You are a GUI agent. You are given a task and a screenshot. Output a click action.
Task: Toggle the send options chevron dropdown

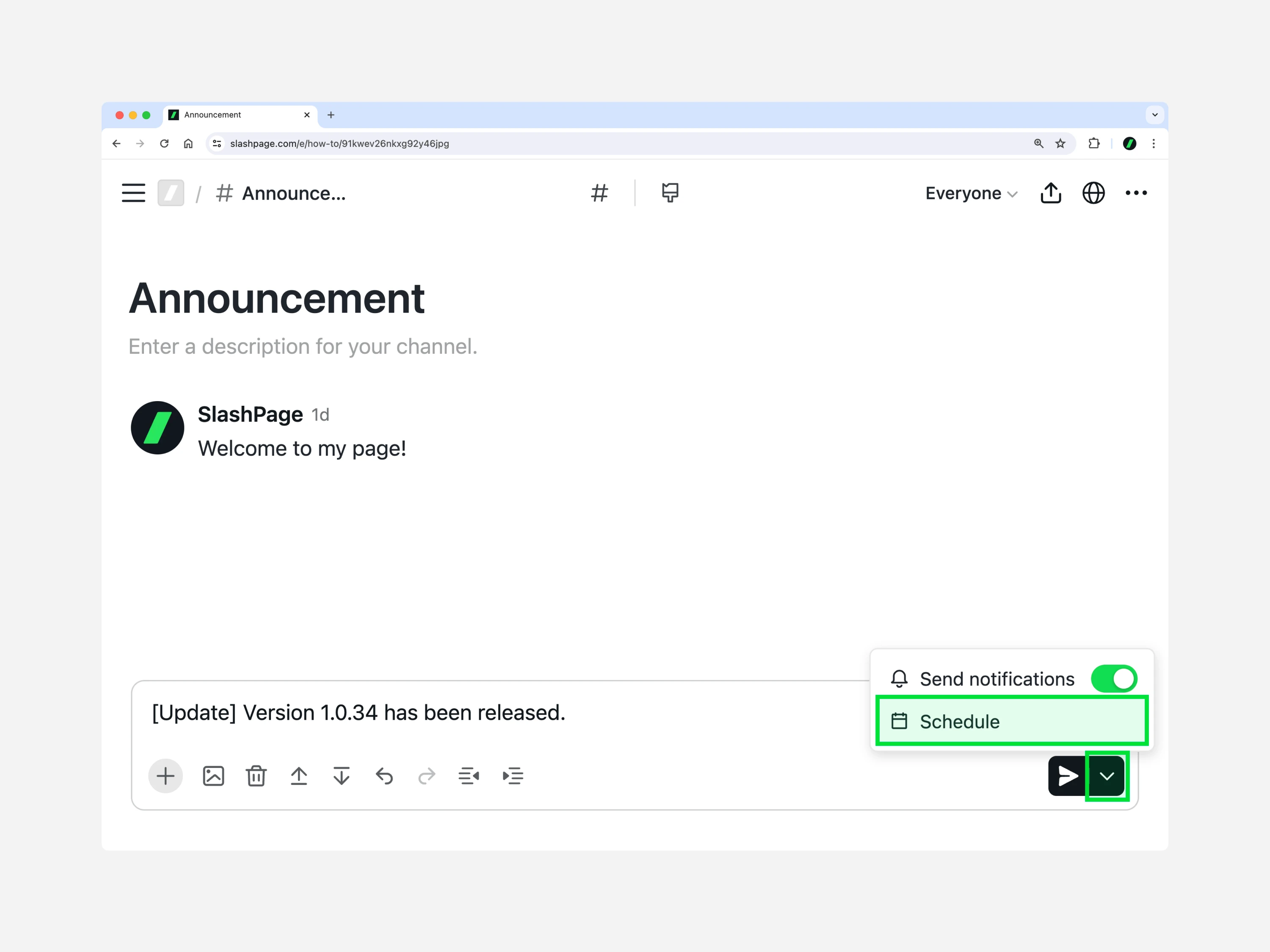coord(1107,776)
